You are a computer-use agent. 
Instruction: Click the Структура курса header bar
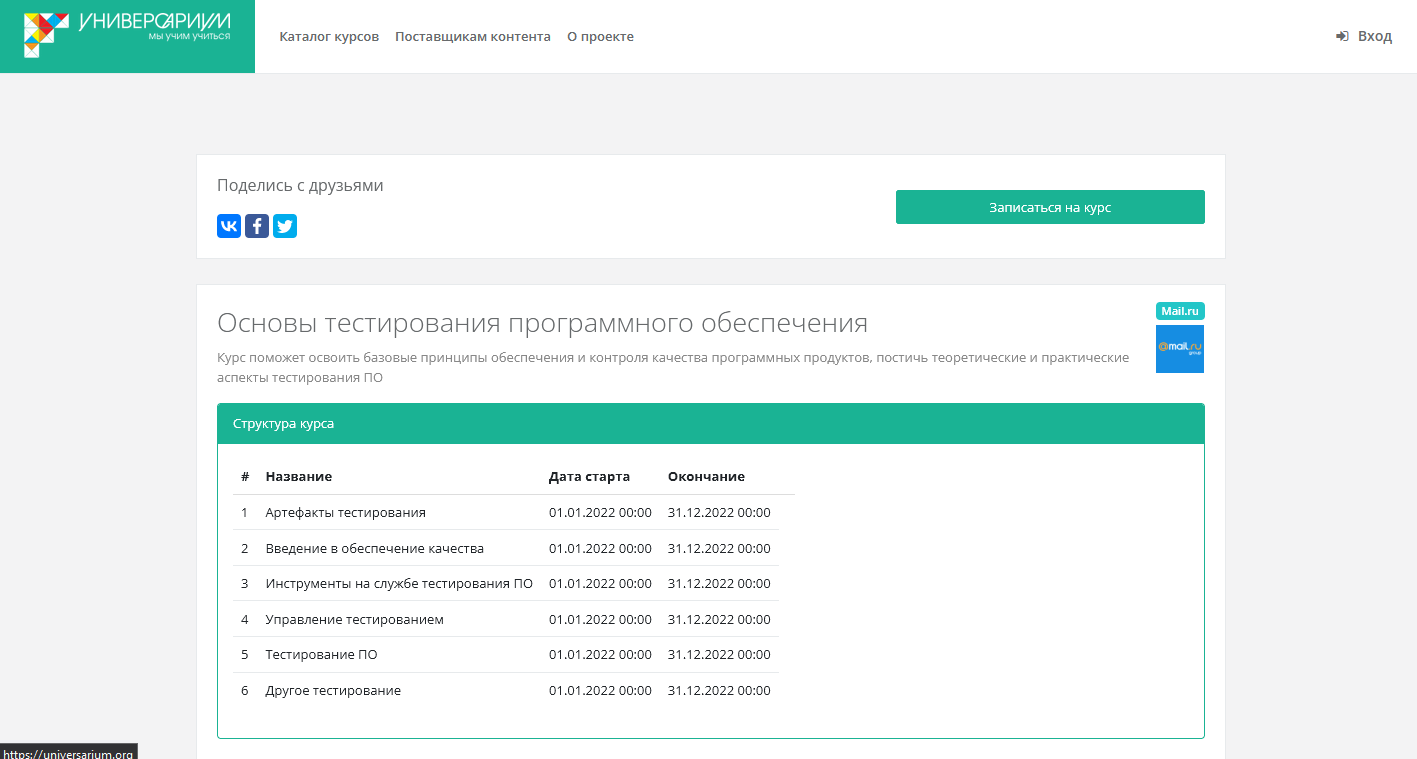(x=711, y=423)
